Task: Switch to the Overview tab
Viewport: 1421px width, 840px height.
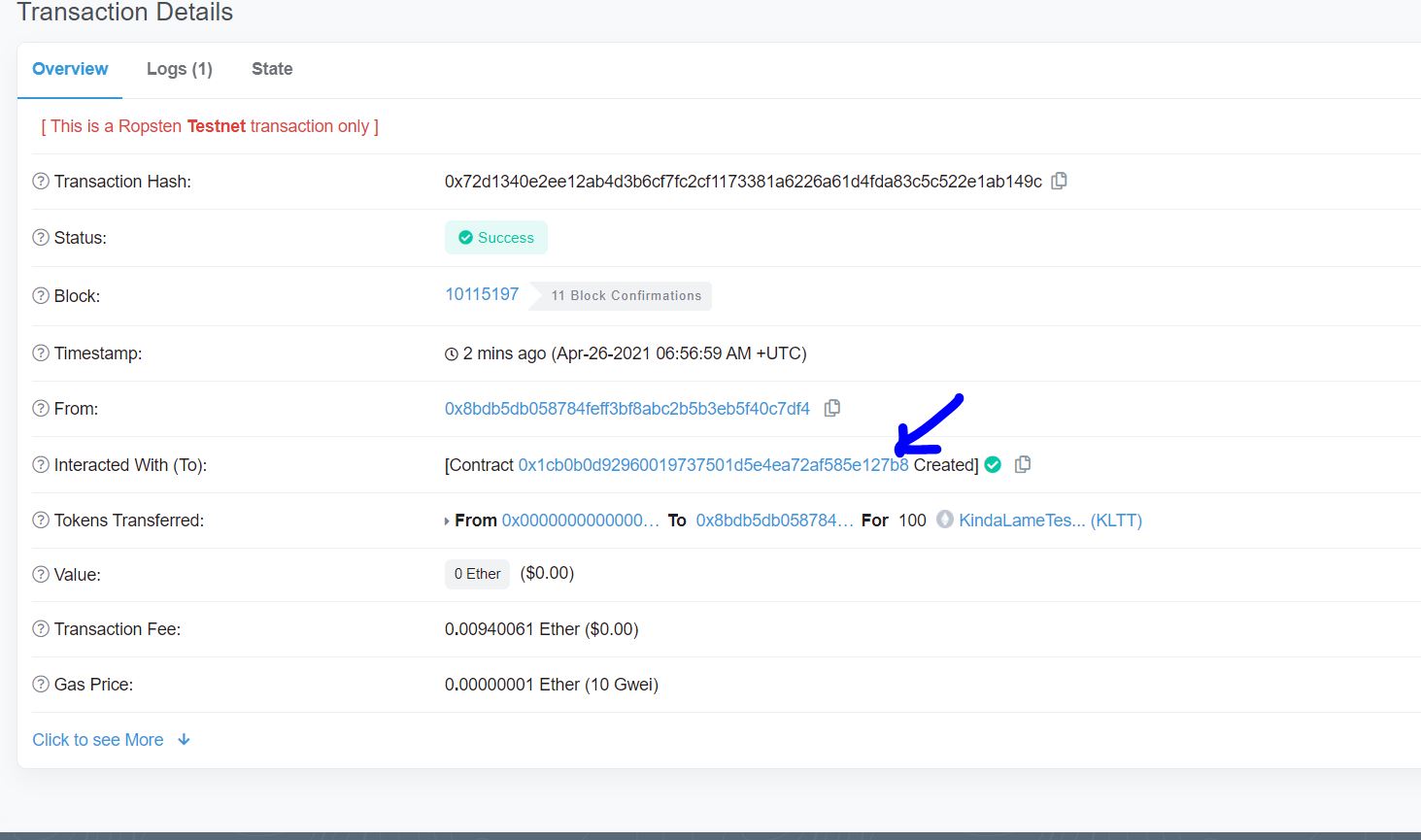Action: 70,69
